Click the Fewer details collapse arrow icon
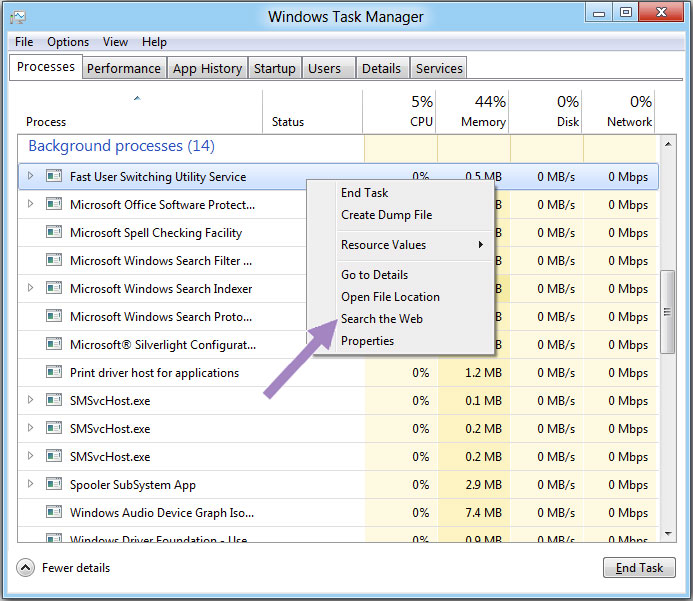 click(x=26, y=568)
